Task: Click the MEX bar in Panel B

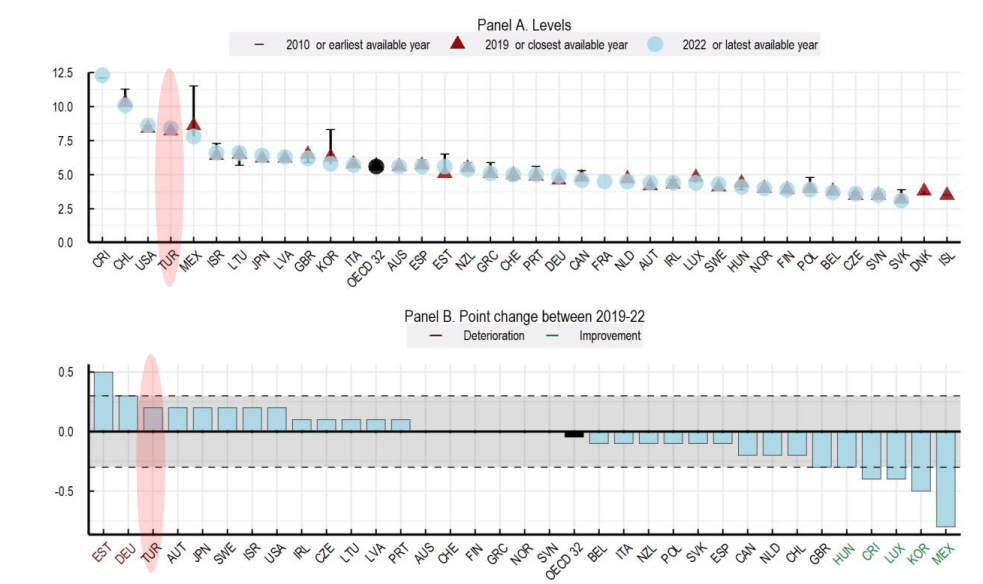Action: coord(944,478)
